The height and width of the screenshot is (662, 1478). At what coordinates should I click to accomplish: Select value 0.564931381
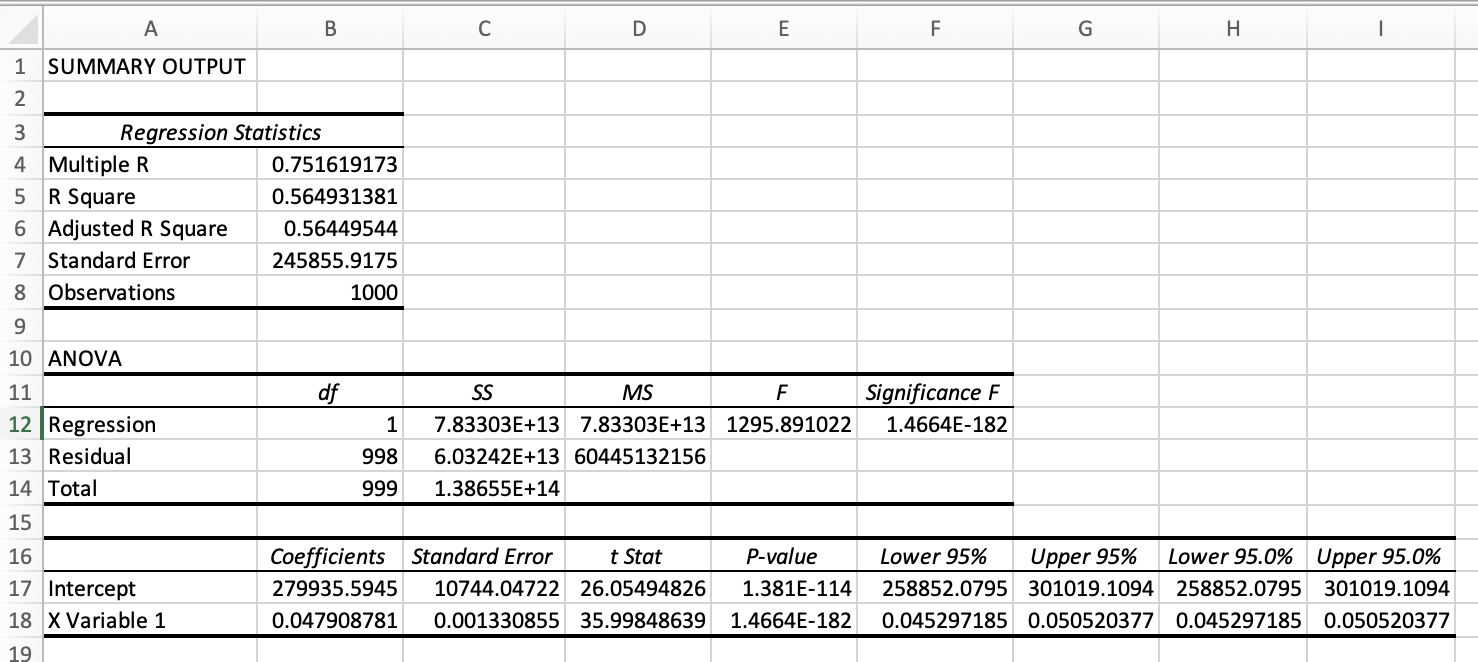coord(329,196)
